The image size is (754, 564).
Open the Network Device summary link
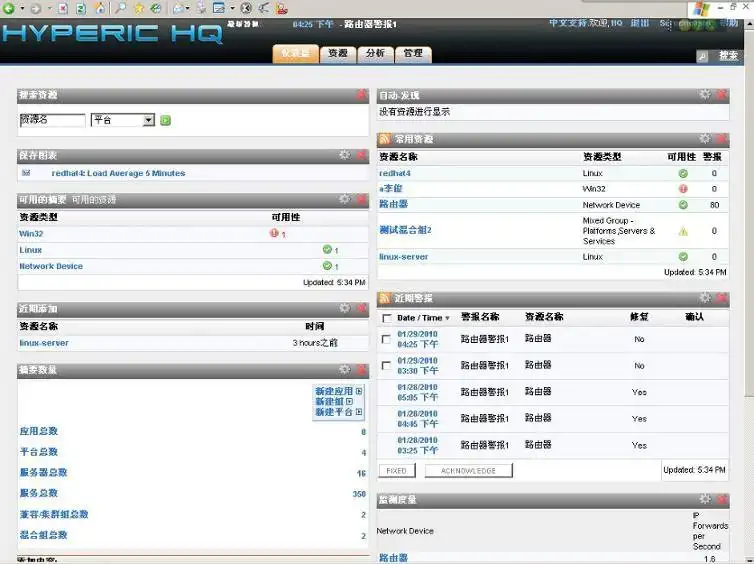click(x=51, y=266)
